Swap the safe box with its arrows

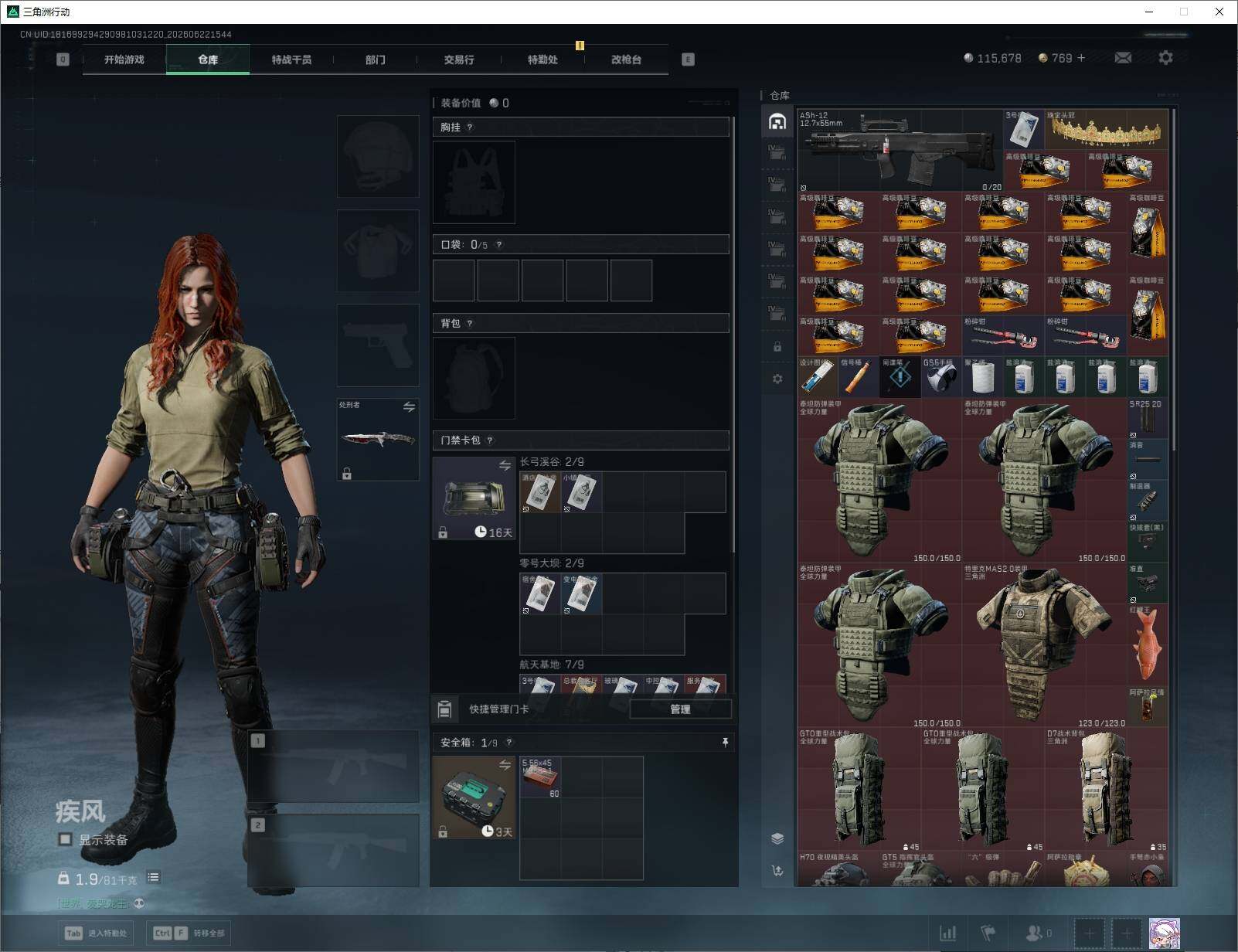click(x=505, y=765)
